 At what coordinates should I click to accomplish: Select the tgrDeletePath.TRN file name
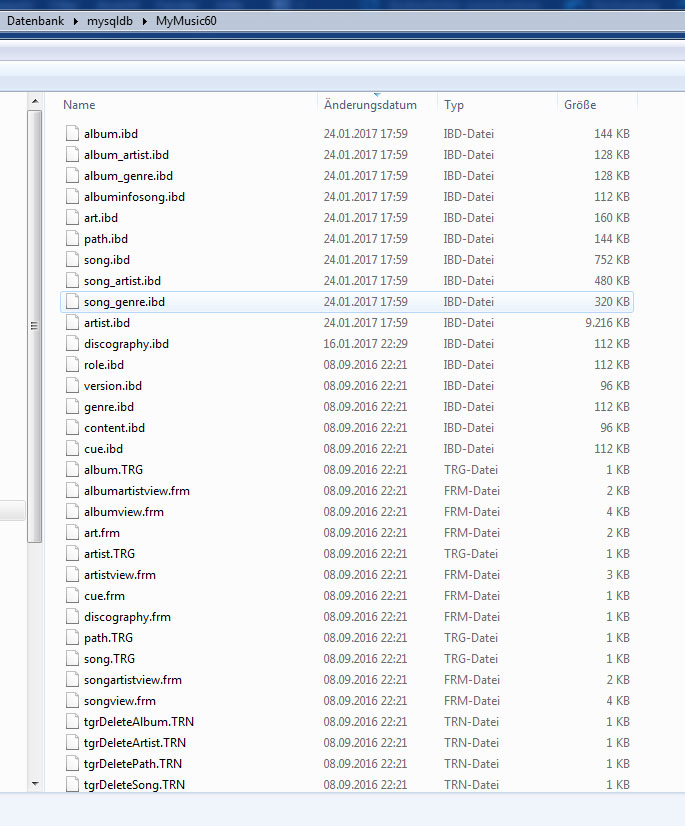click(x=133, y=764)
